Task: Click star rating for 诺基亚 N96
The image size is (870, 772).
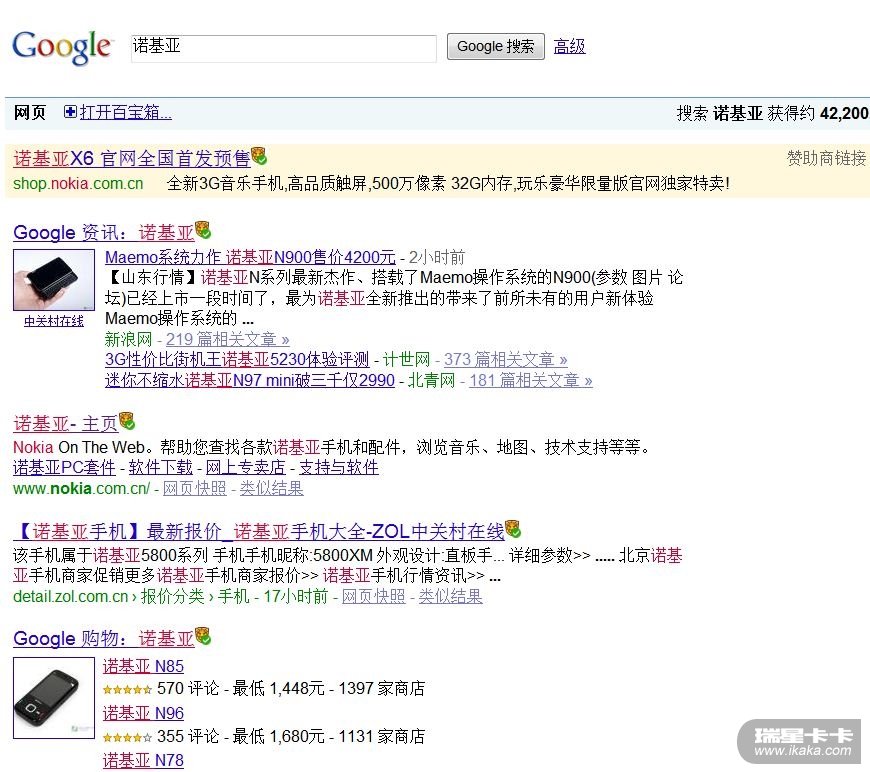Action: point(127,738)
